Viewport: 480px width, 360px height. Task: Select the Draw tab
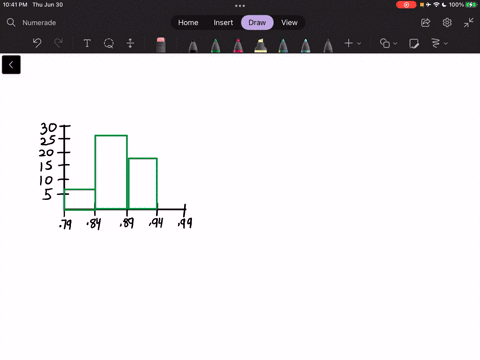point(257,23)
